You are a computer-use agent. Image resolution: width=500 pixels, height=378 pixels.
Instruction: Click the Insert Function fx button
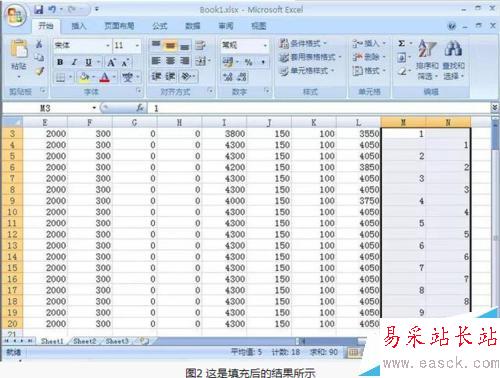tap(140, 108)
